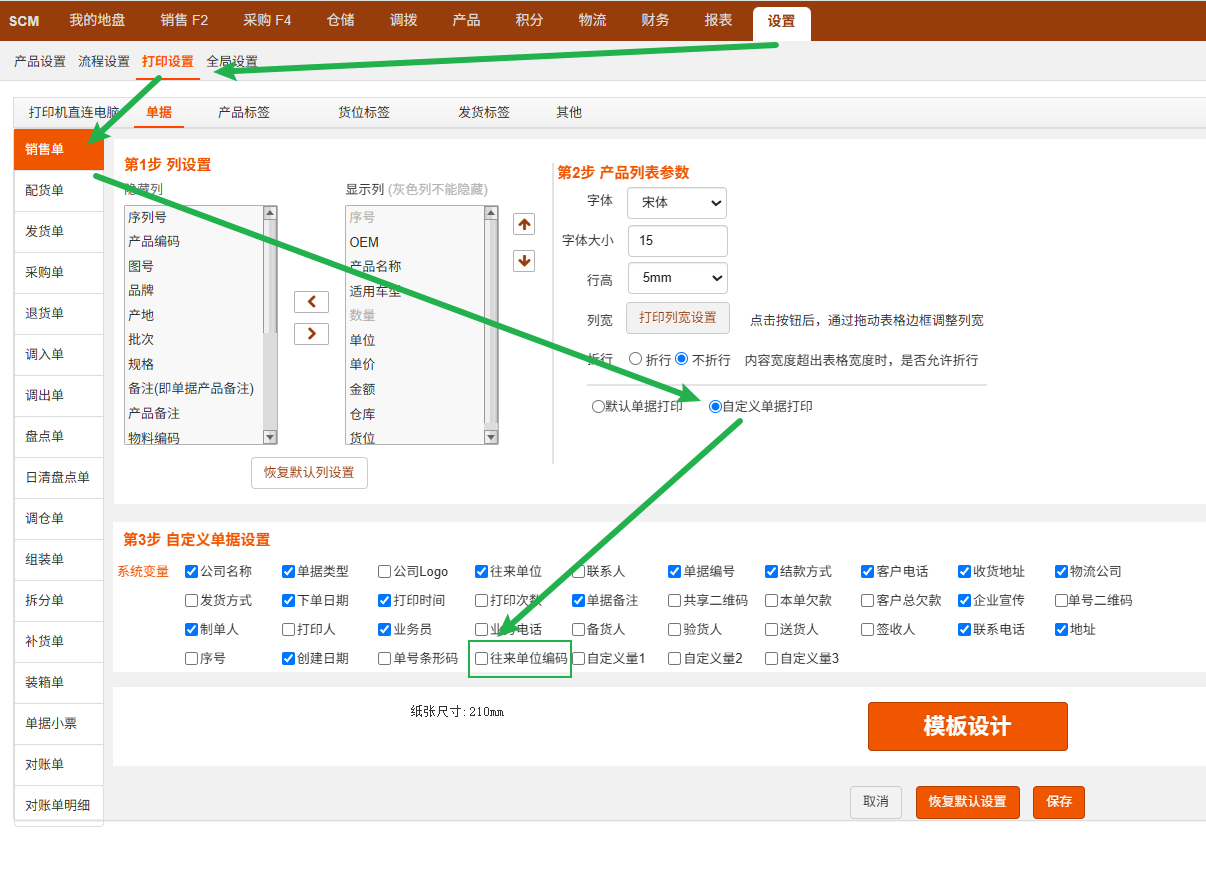Uncheck the 公司名称 checkbox
This screenshot has height=876, width=1206.
click(192, 572)
